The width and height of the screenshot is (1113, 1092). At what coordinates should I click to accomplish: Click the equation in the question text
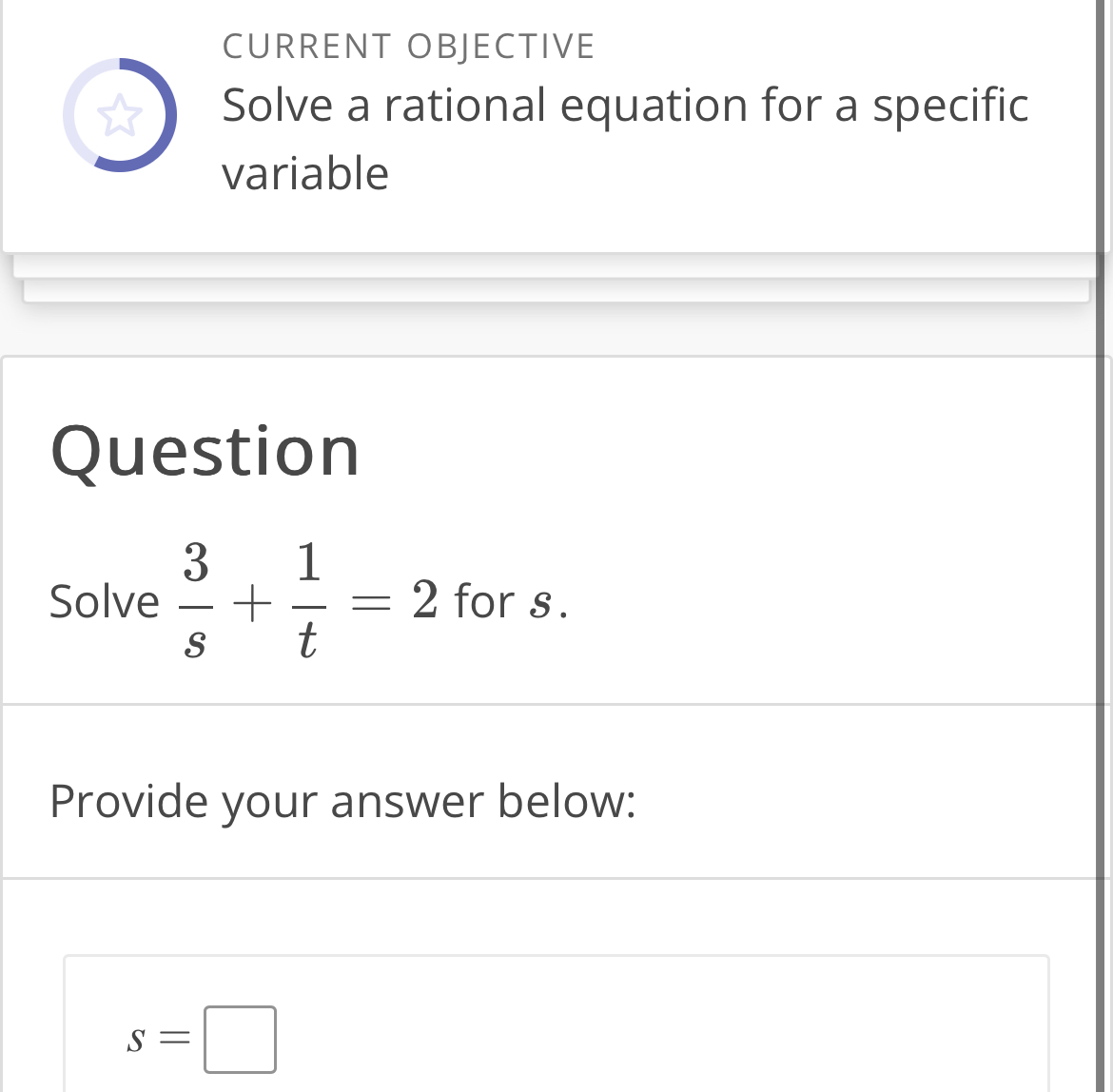(308, 600)
